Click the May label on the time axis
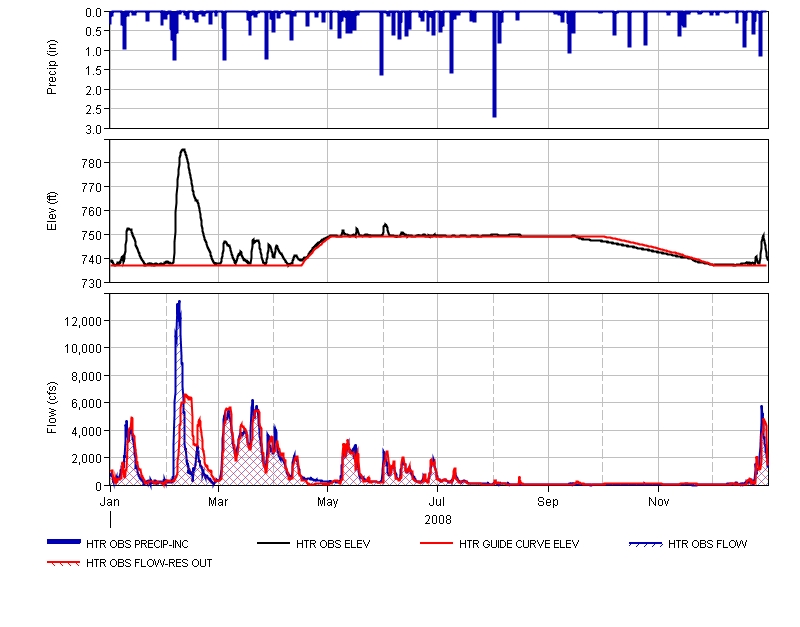 [328, 502]
